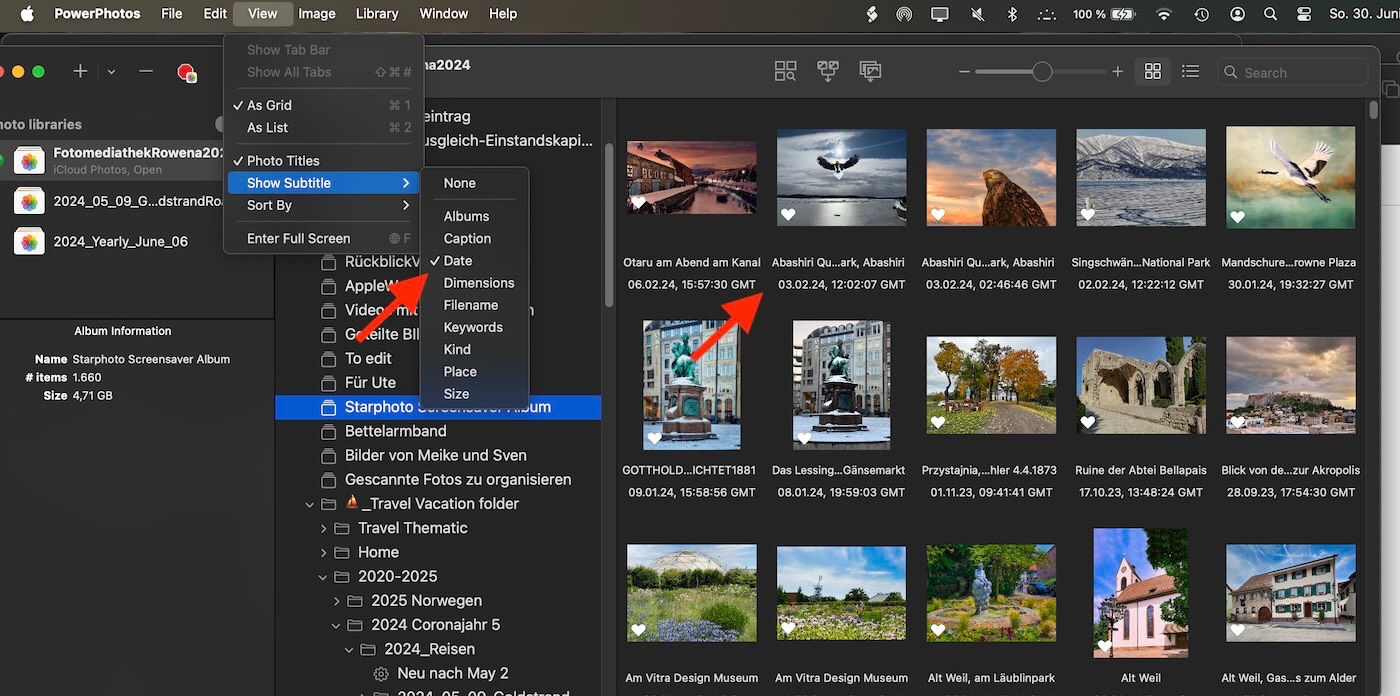Choose Filename in the subtitle submenu

pyautogui.click(x=471, y=305)
